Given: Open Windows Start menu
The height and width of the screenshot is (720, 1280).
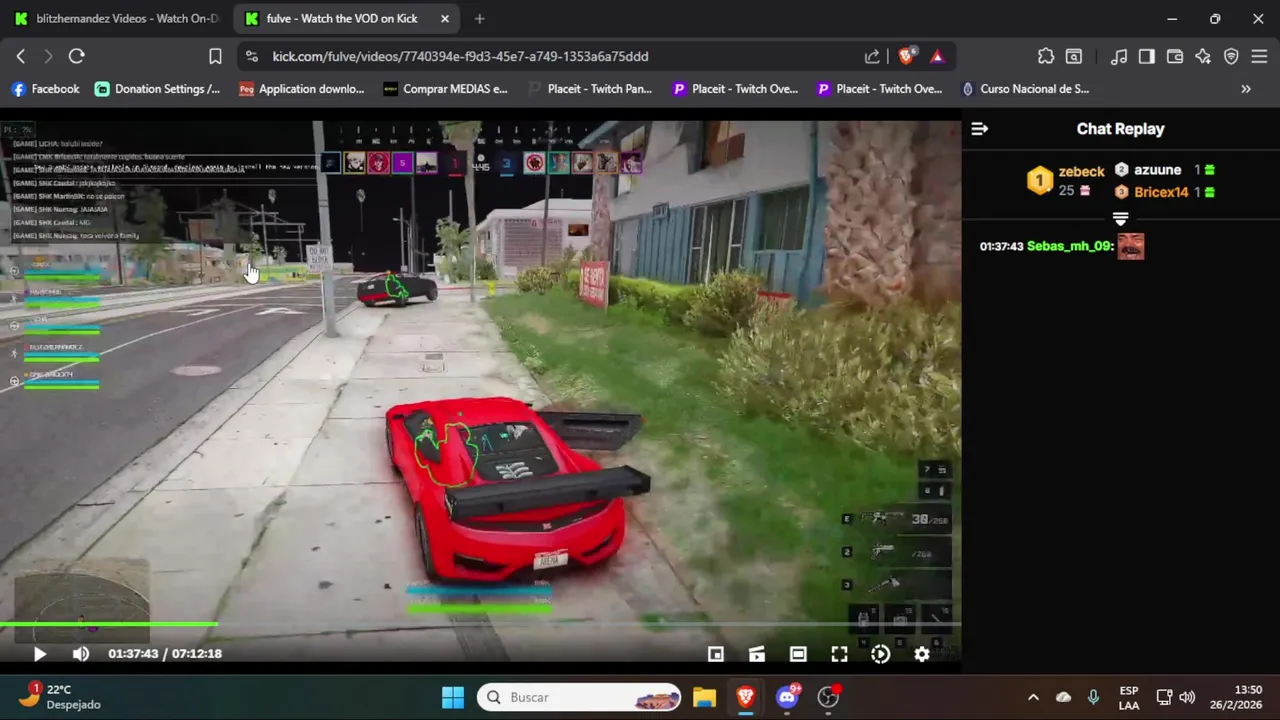Looking at the screenshot, I should tap(453, 697).
